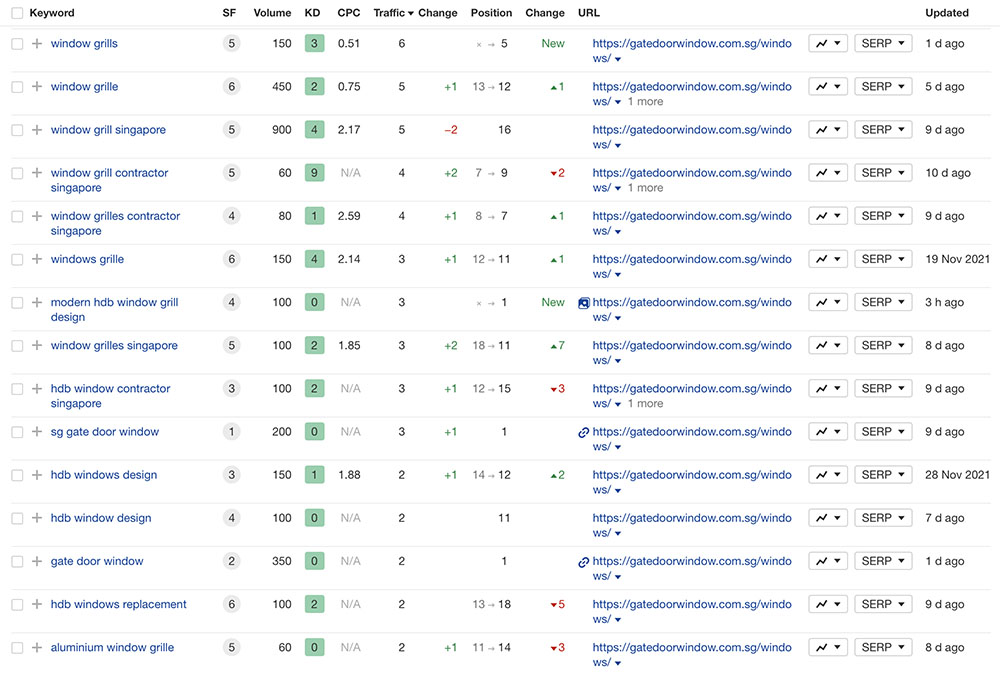This screenshot has width=1000, height=673.
Task: Show the 1 more URL for hdb window contractor singapore
Action: (645, 404)
